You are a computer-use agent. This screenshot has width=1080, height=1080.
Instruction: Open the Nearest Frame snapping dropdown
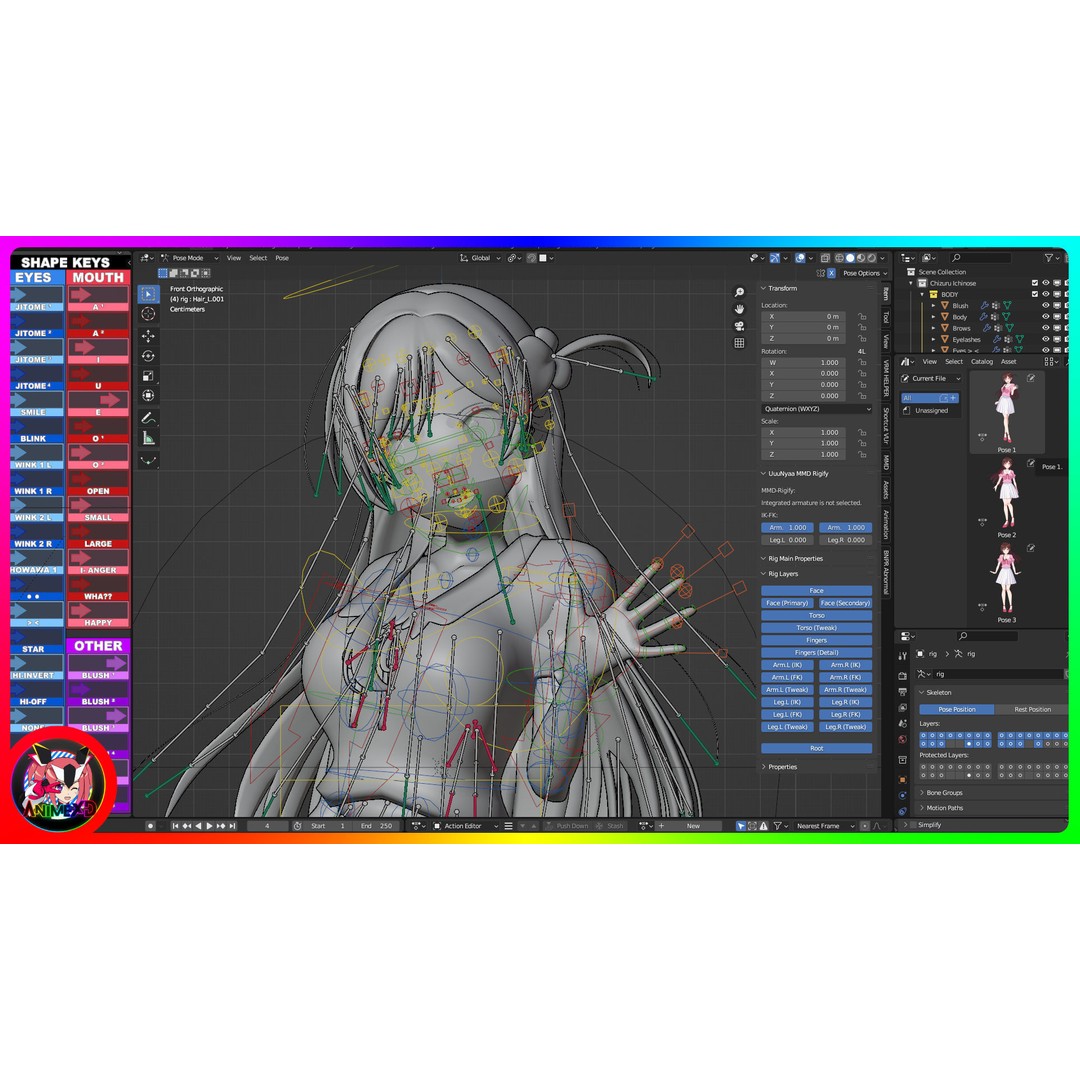coord(824,826)
